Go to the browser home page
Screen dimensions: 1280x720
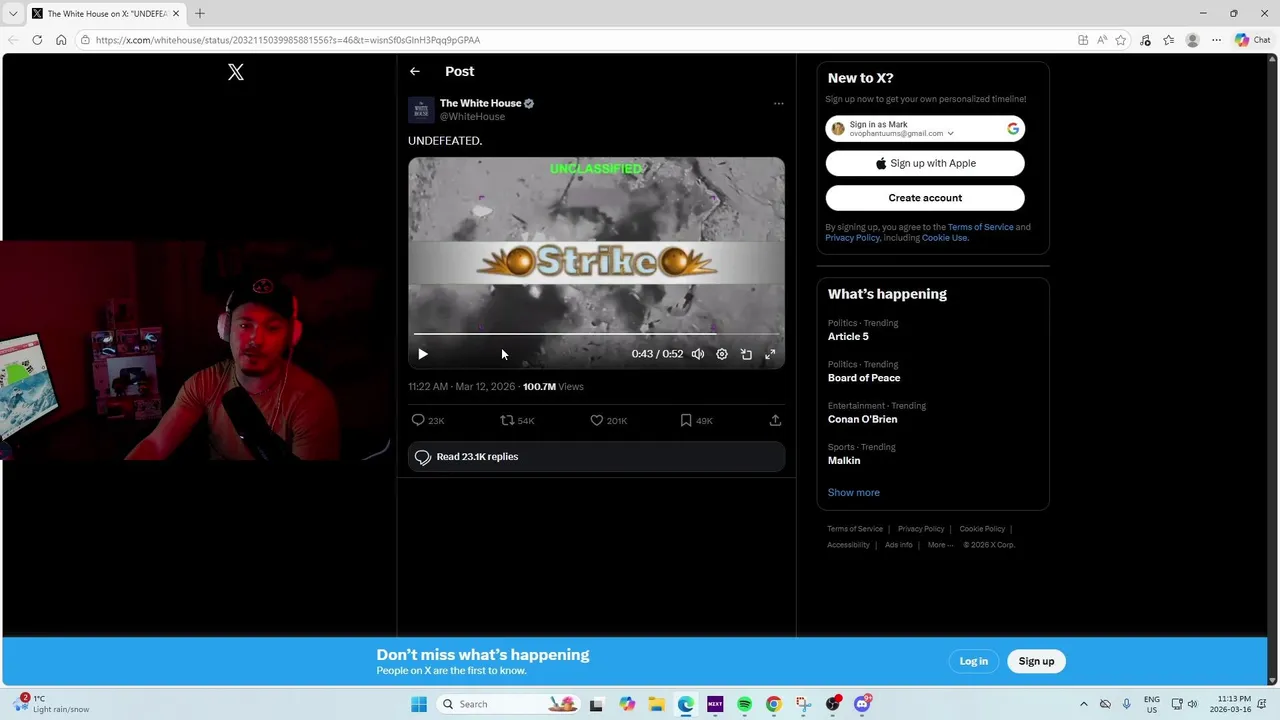(61, 40)
